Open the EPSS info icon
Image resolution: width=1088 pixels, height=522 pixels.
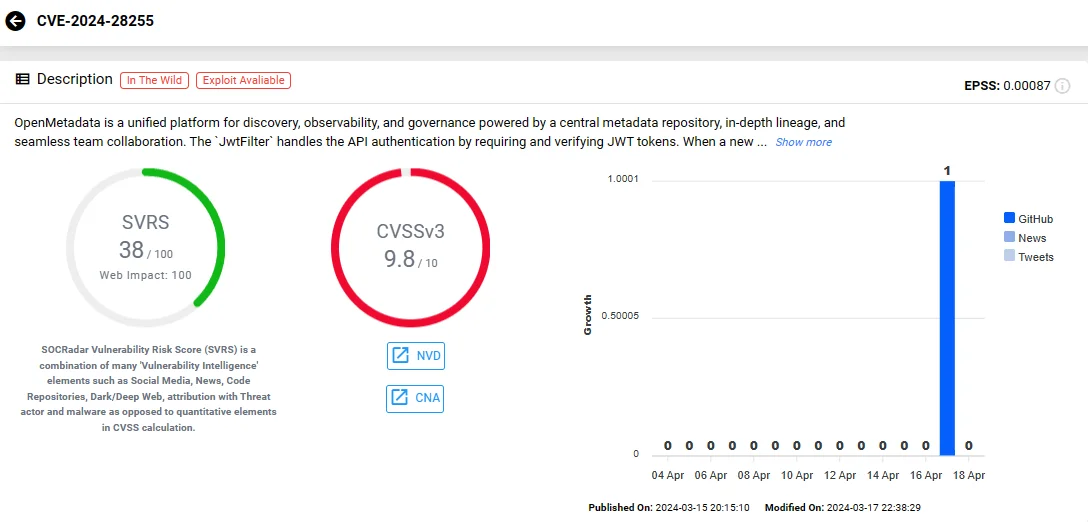click(x=1062, y=86)
